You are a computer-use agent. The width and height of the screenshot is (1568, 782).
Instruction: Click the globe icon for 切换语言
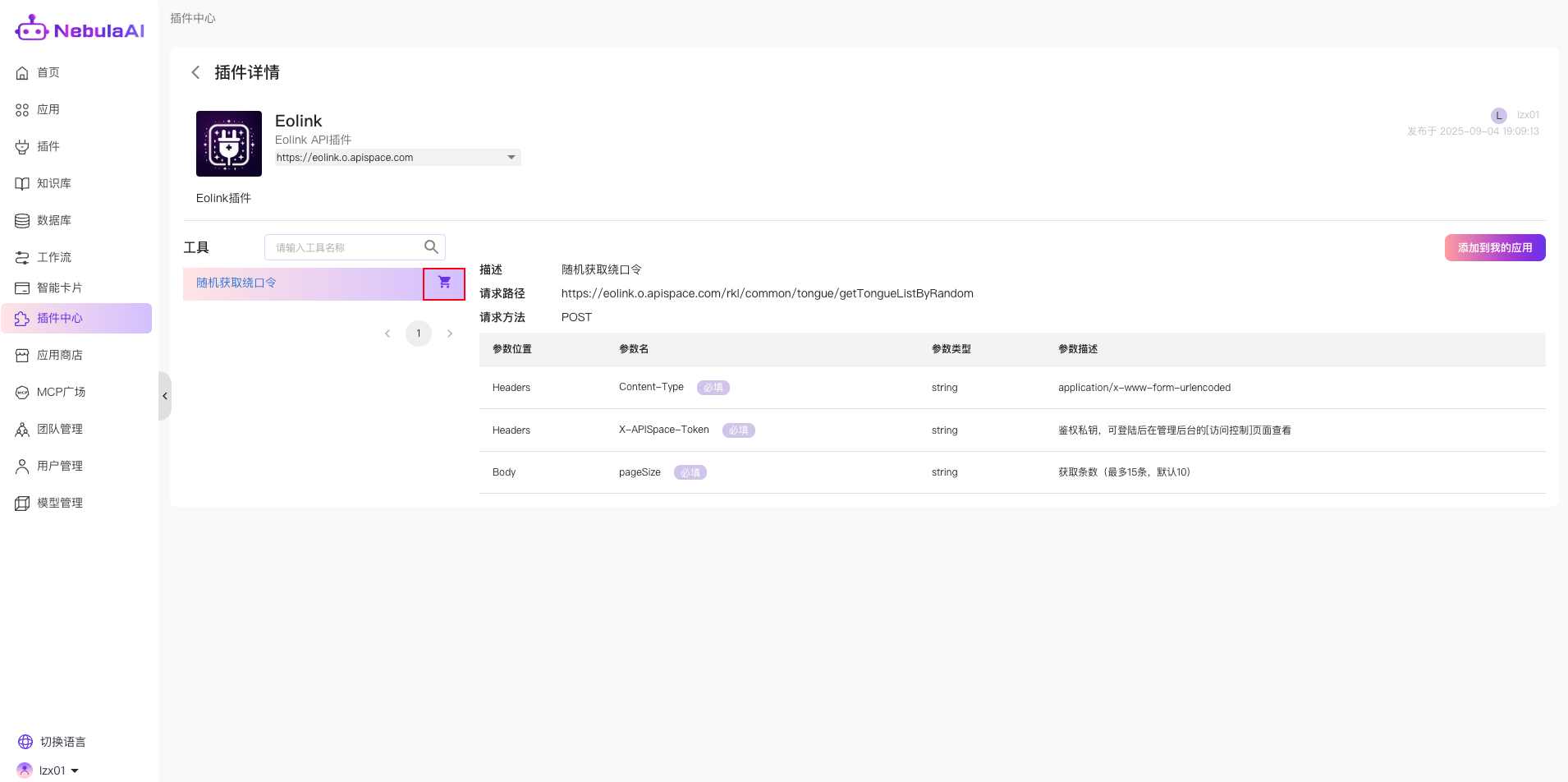pyautogui.click(x=25, y=742)
